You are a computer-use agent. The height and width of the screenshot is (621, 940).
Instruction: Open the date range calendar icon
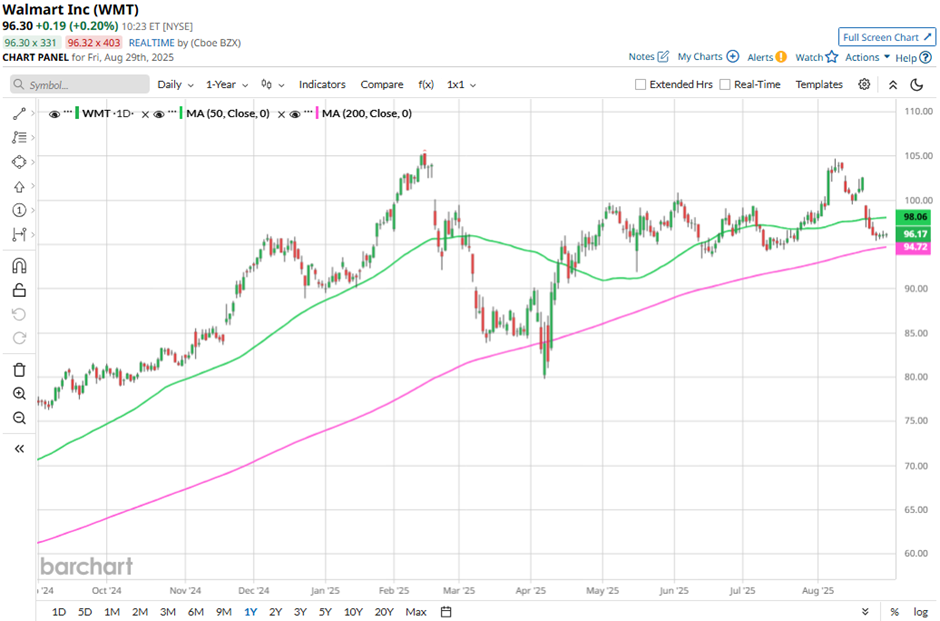[x=446, y=611]
